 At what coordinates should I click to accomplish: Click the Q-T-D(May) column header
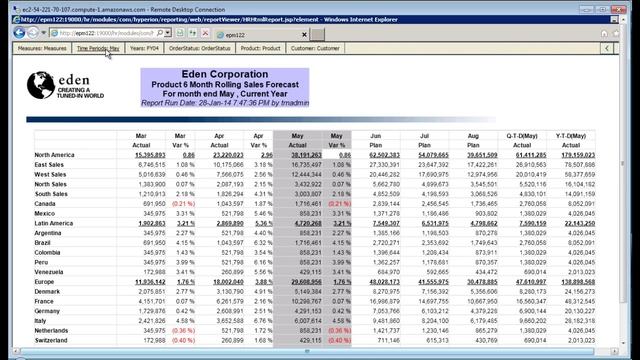click(522, 136)
